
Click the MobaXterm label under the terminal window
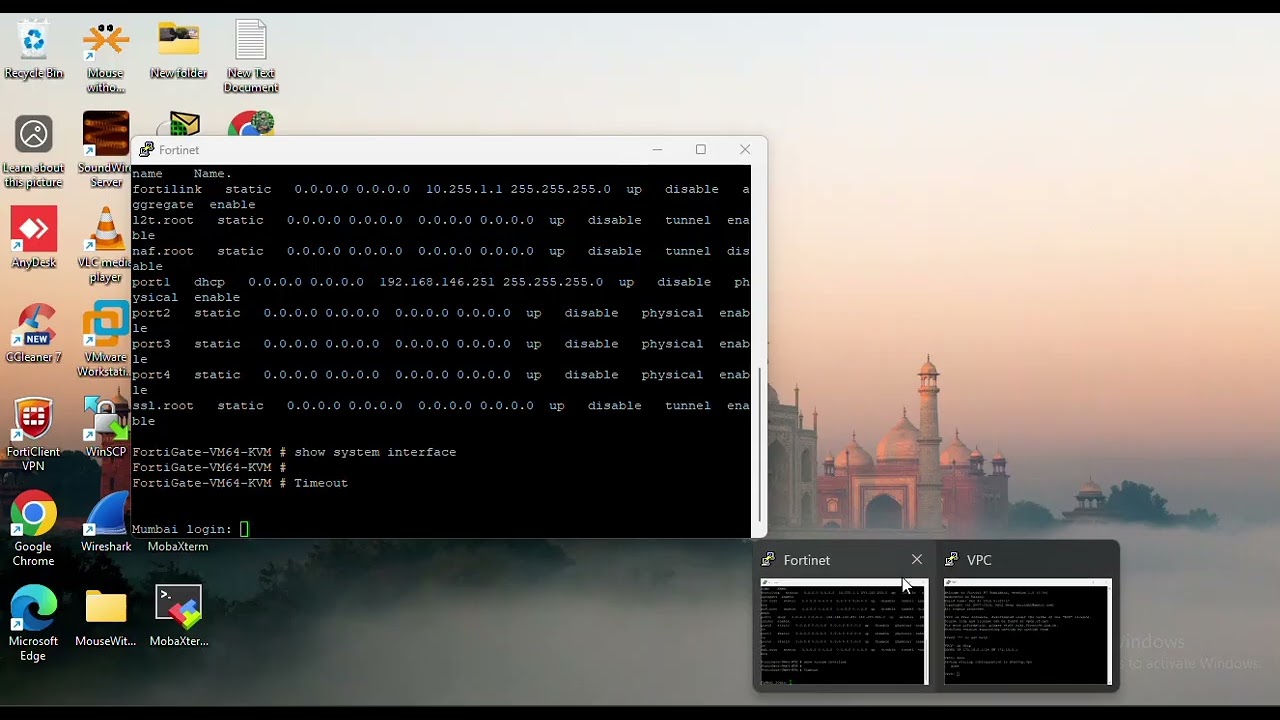pos(178,546)
